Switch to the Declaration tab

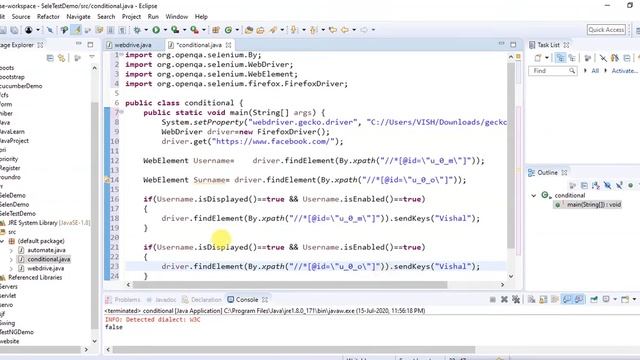point(202,300)
